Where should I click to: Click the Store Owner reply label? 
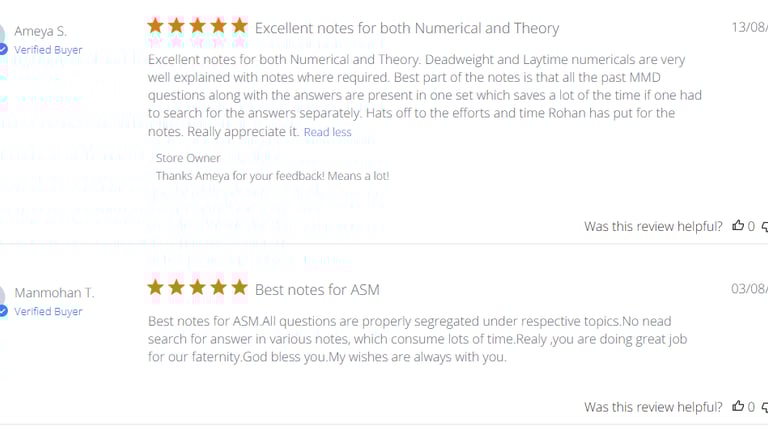(188, 158)
